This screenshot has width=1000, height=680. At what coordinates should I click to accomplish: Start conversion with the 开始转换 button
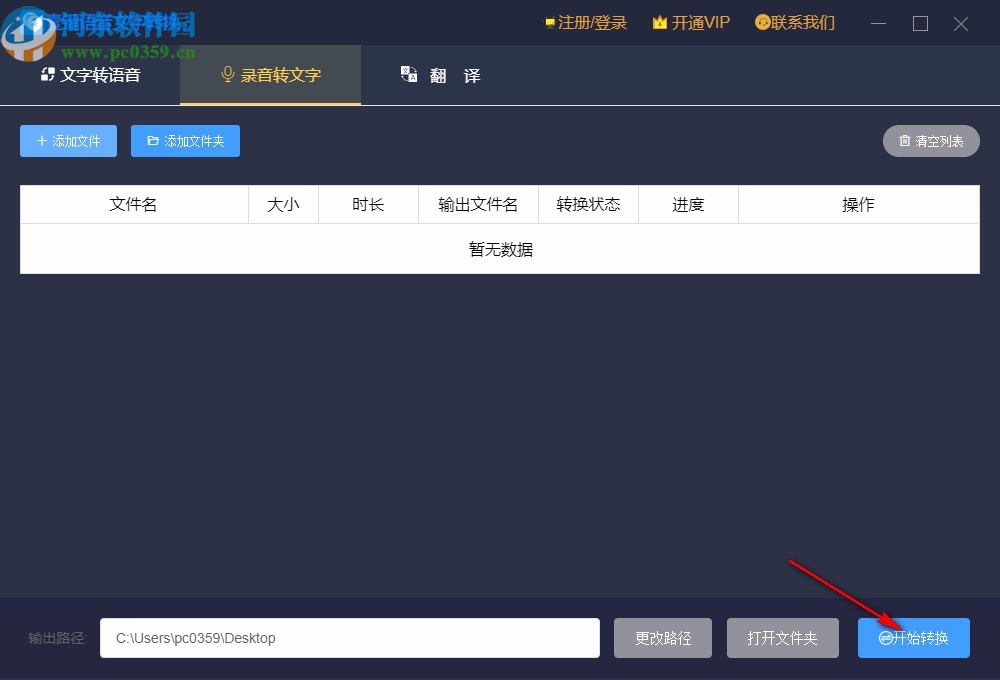[x=913, y=637]
